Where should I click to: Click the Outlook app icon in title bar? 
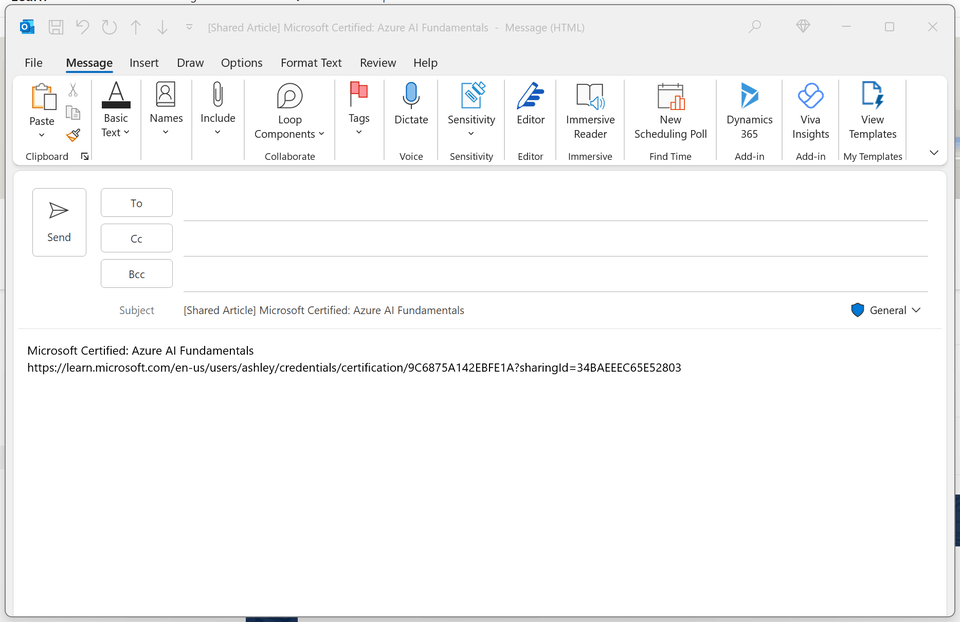(27, 27)
